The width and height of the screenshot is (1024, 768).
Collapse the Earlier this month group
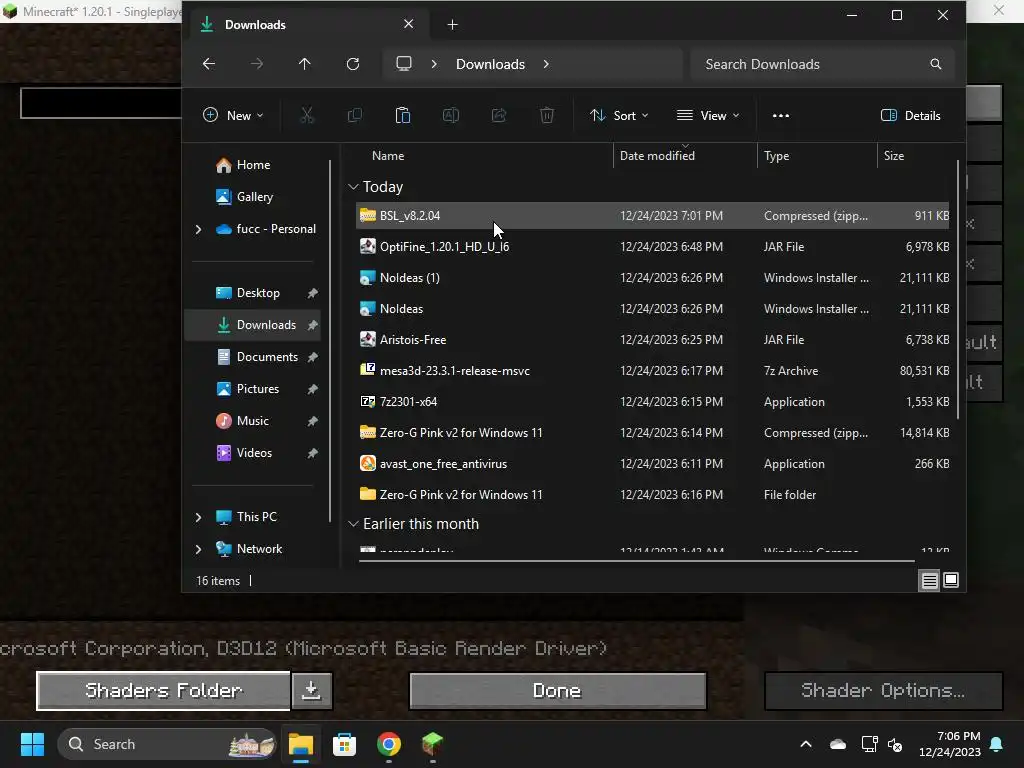click(x=353, y=524)
